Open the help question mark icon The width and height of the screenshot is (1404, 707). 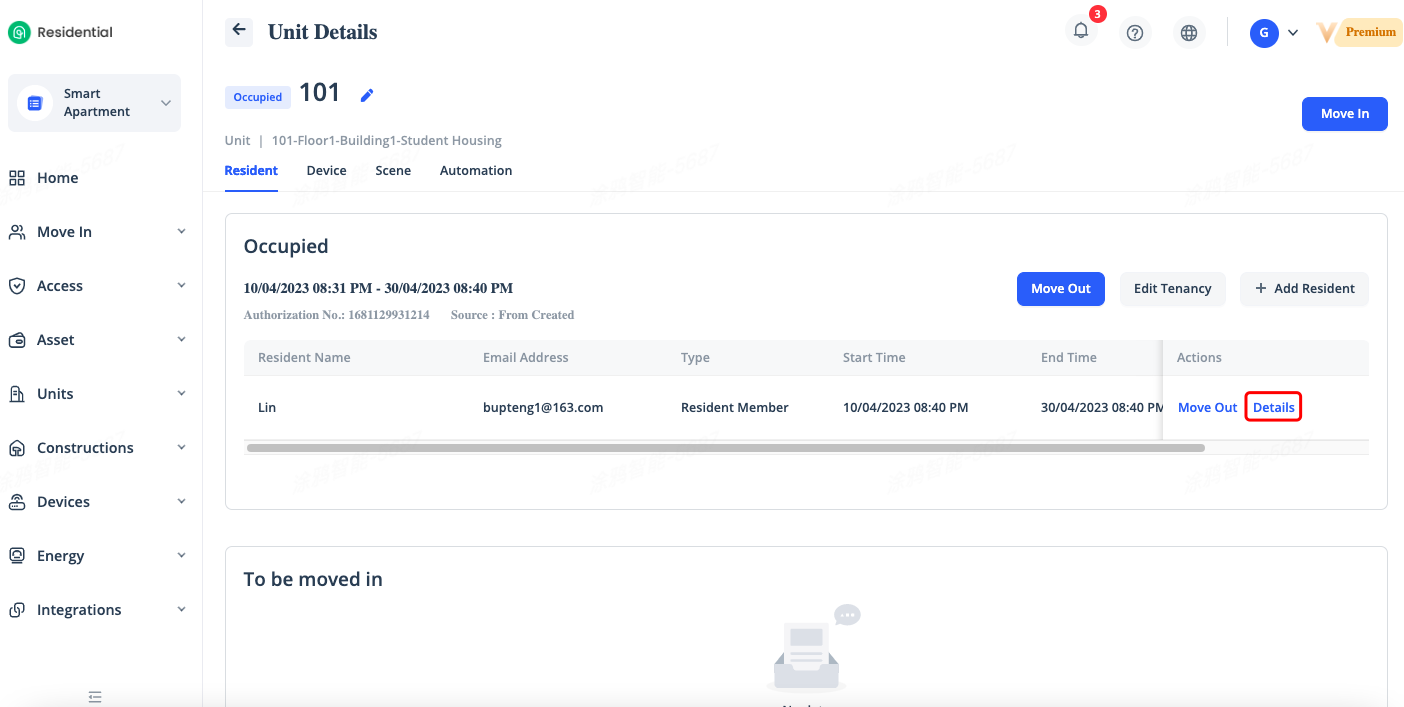[1134, 33]
